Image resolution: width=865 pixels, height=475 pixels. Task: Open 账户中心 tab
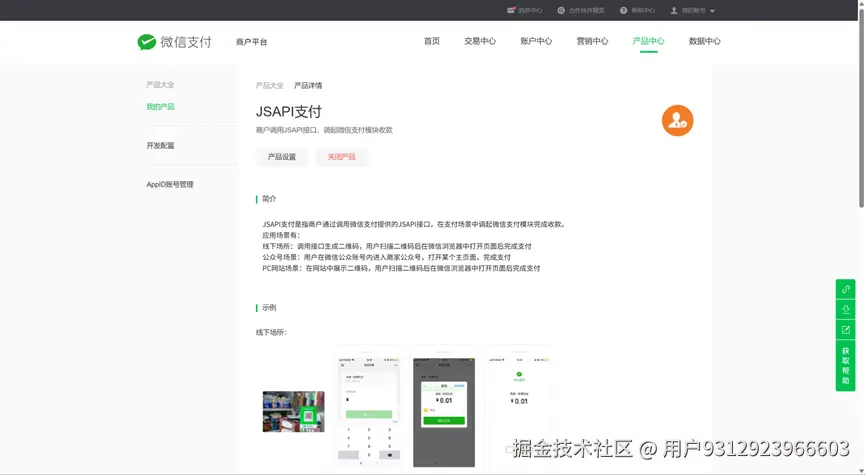coord(536,41)
